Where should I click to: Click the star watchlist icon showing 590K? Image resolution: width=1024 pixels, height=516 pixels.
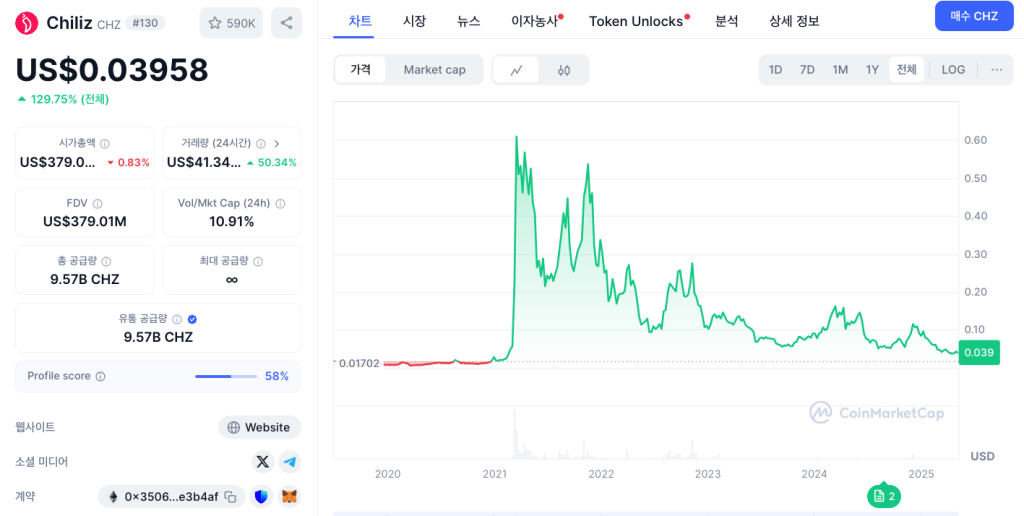231,23
